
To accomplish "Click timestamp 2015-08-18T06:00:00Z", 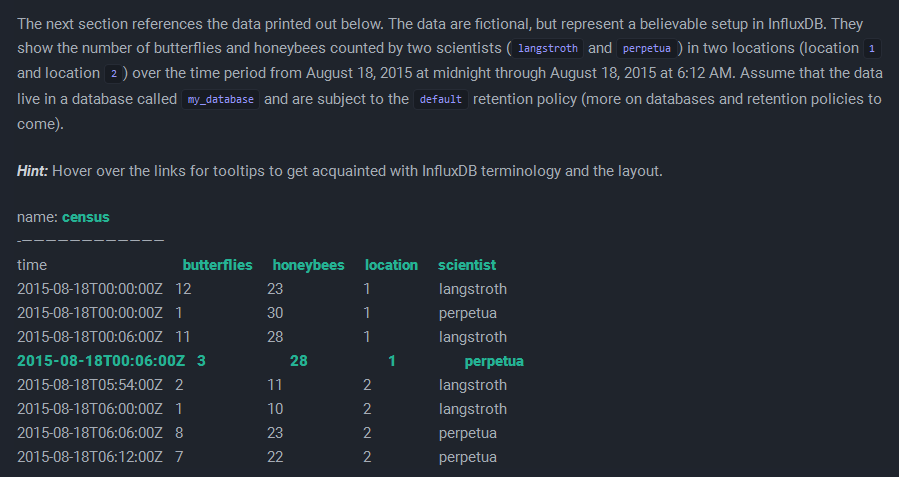I will pos(90,409).
